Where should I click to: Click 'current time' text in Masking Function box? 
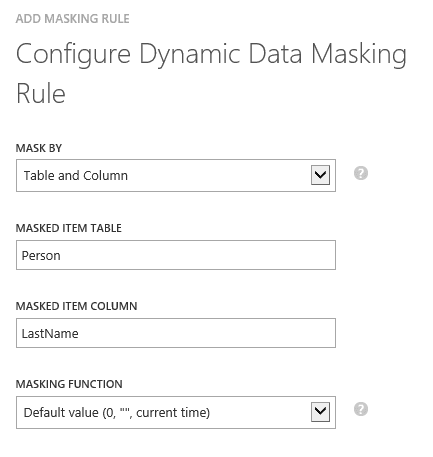171,413
